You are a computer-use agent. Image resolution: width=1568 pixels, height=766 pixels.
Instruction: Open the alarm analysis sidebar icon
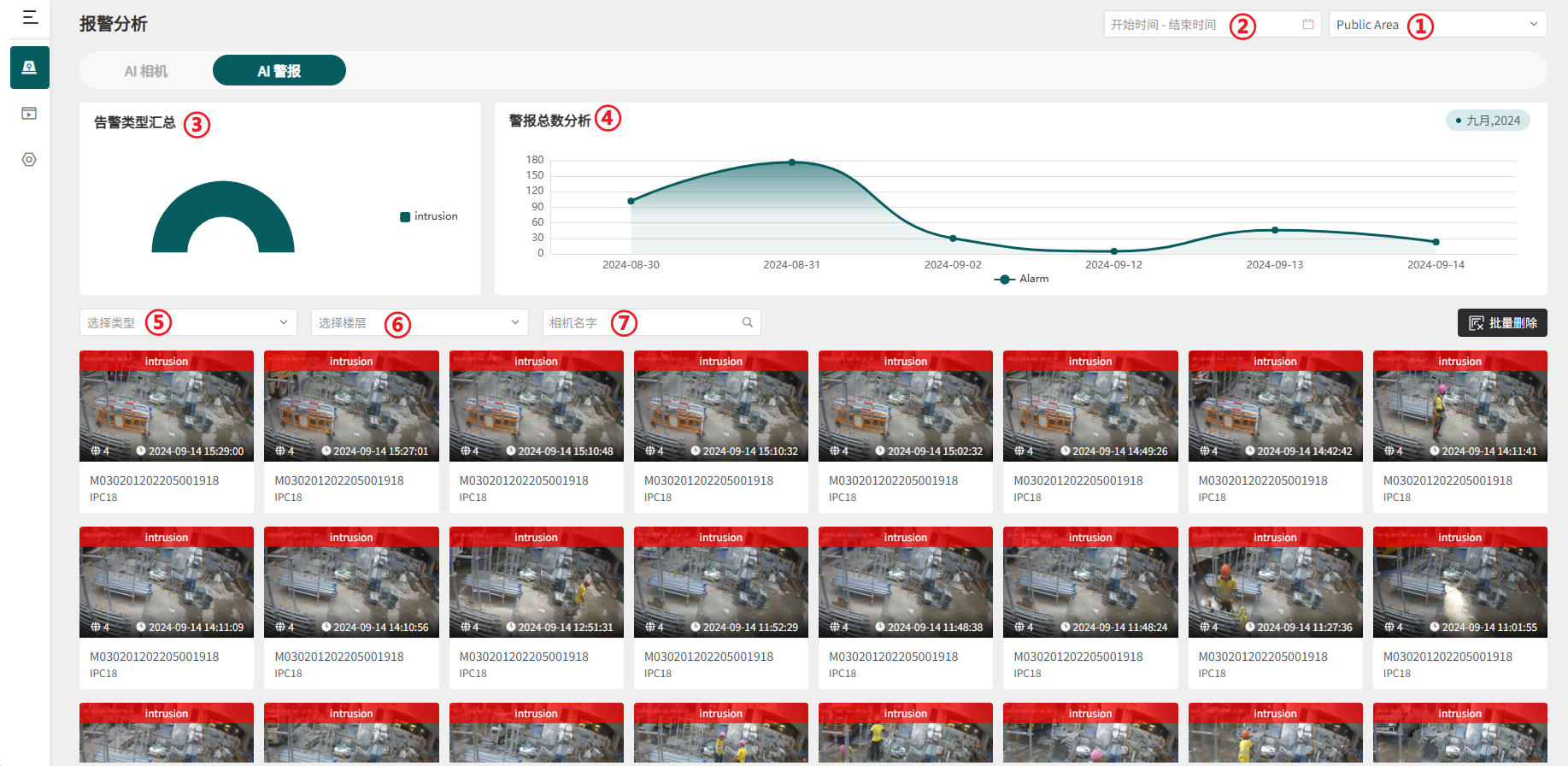coord(30,68)
